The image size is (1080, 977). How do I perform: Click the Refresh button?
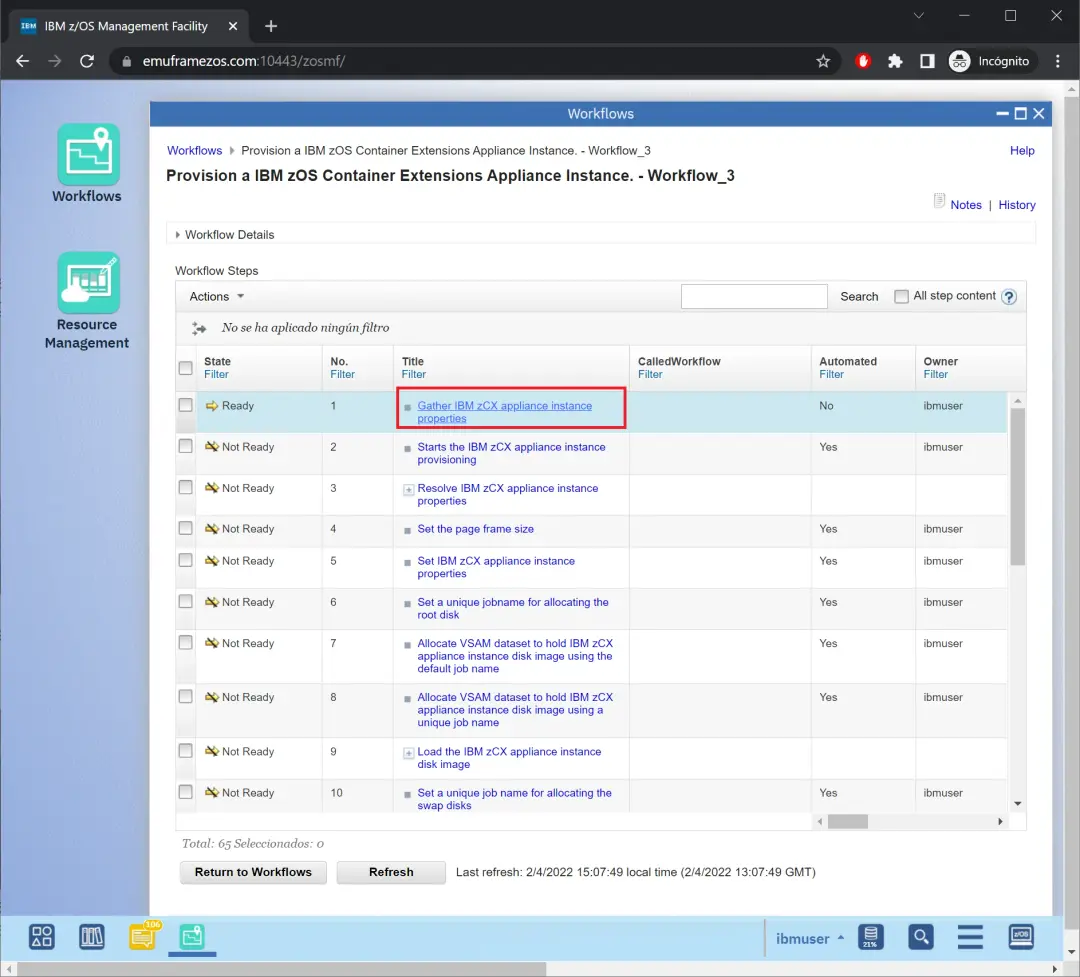391,872
